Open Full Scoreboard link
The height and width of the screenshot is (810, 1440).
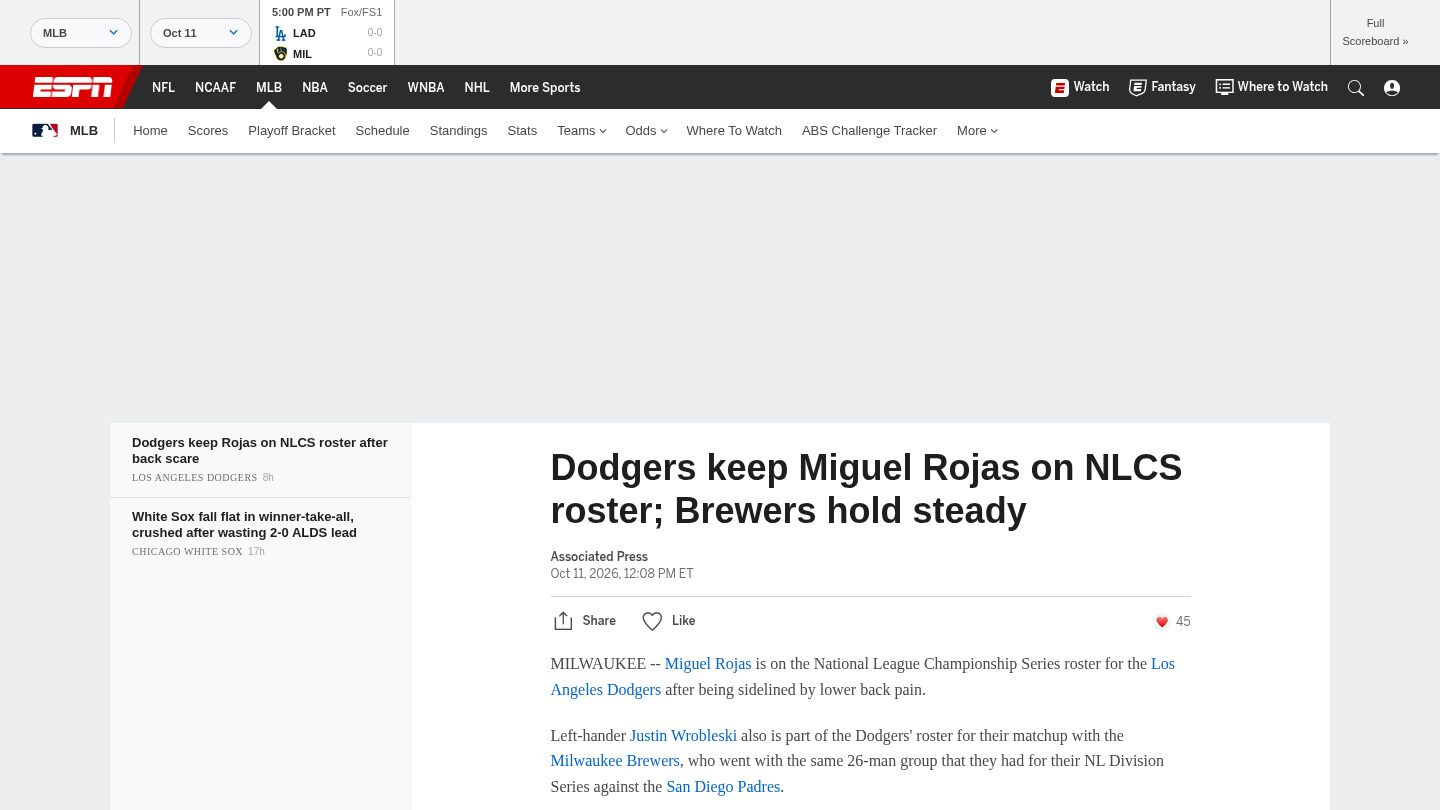pos(1375,32)
